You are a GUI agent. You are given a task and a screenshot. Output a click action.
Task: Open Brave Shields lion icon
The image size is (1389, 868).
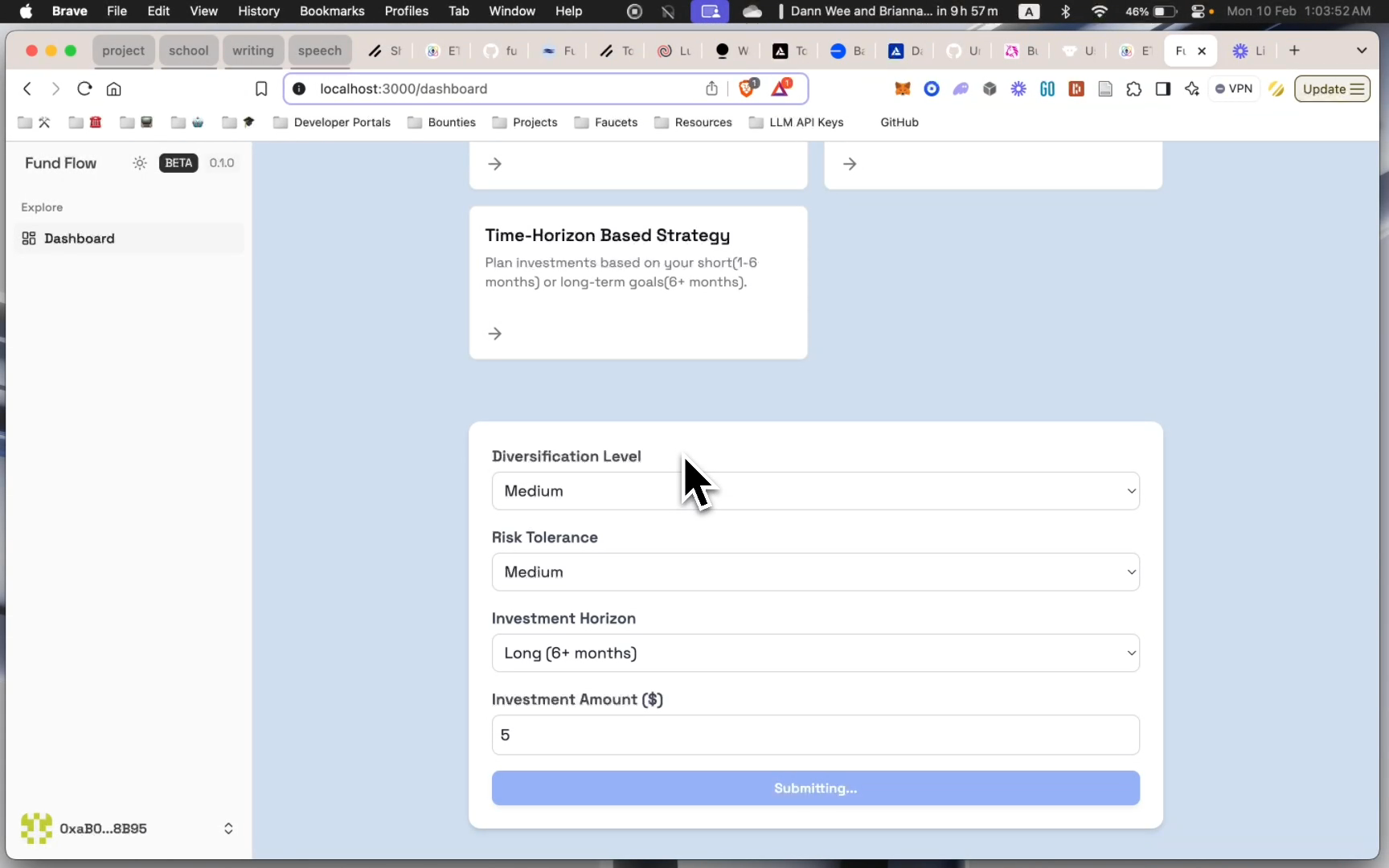point(748,88)
